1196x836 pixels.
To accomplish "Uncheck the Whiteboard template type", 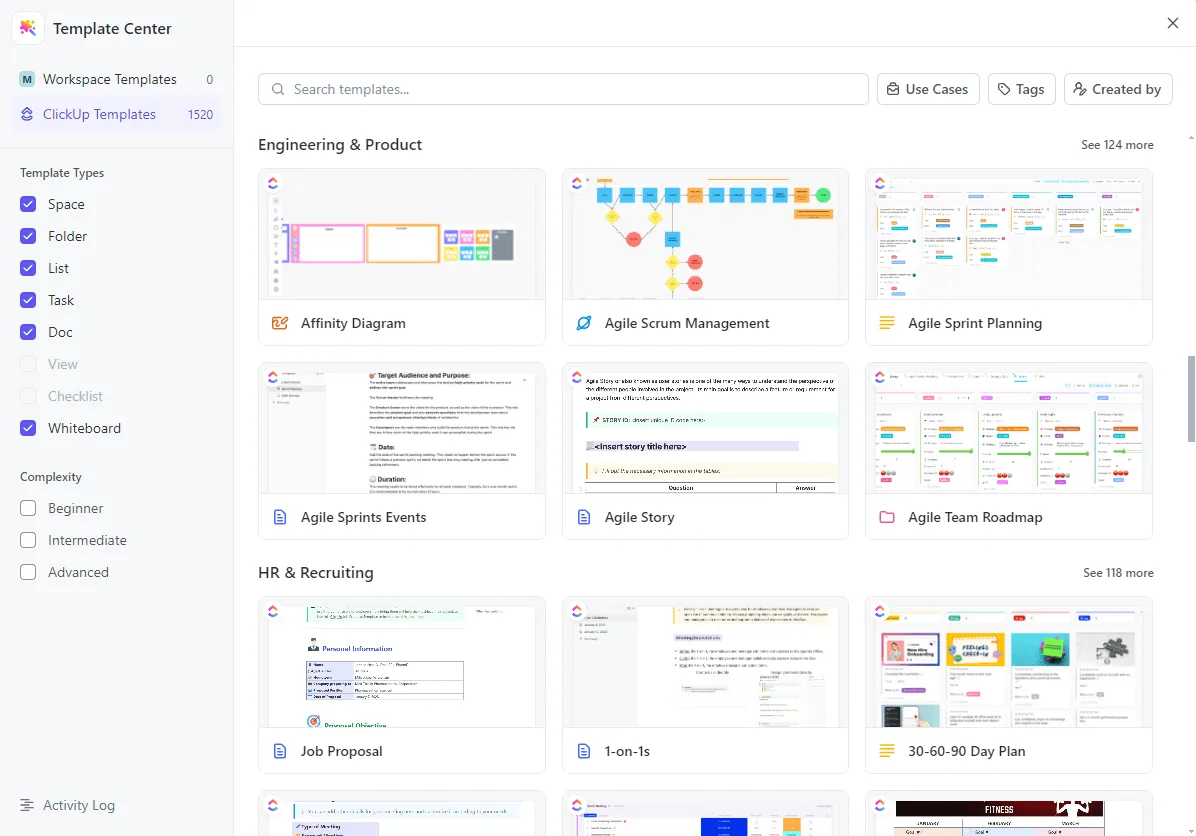I will [28, 429].
